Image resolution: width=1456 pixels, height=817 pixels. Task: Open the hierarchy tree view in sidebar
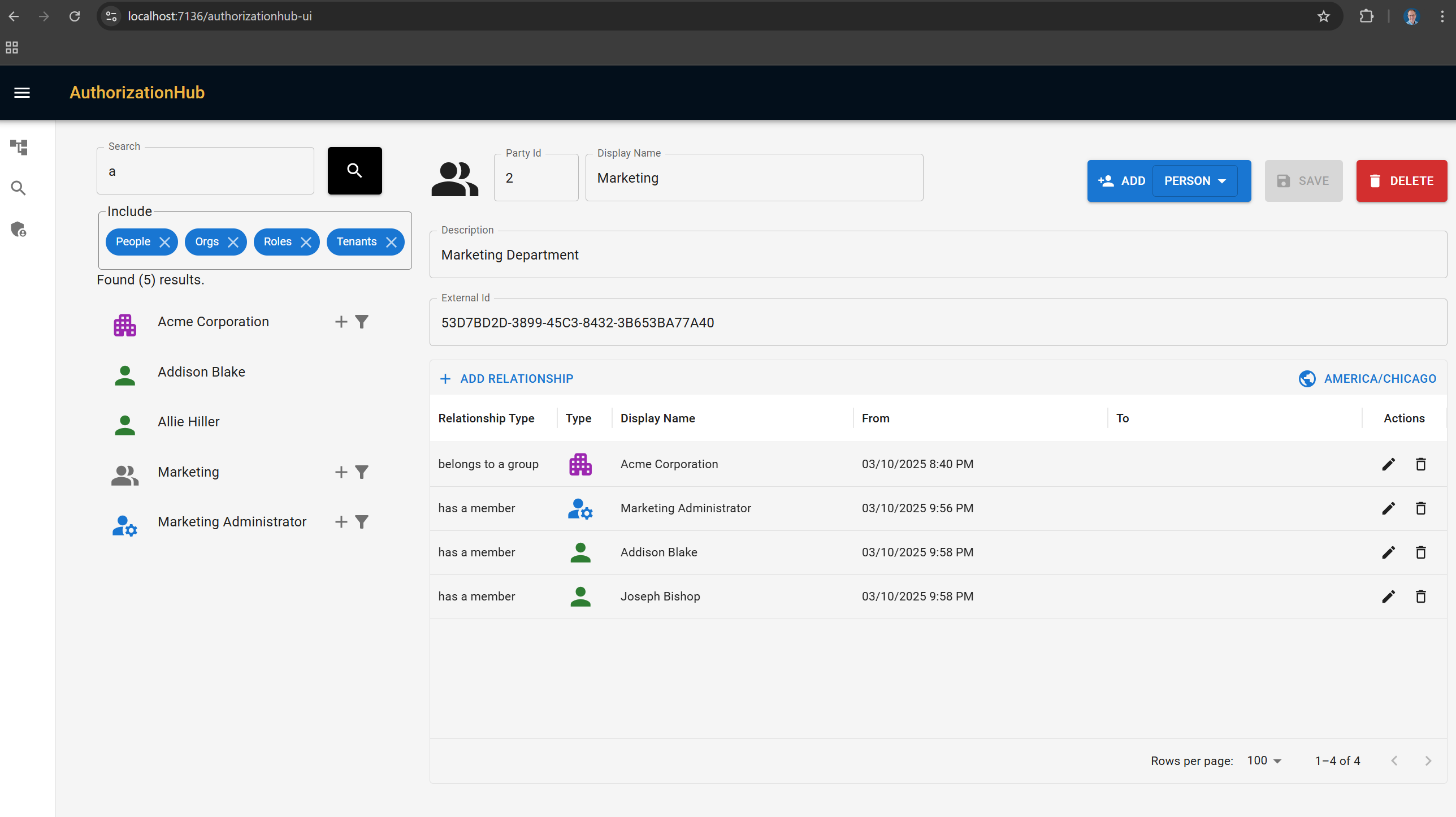(19, 148)
